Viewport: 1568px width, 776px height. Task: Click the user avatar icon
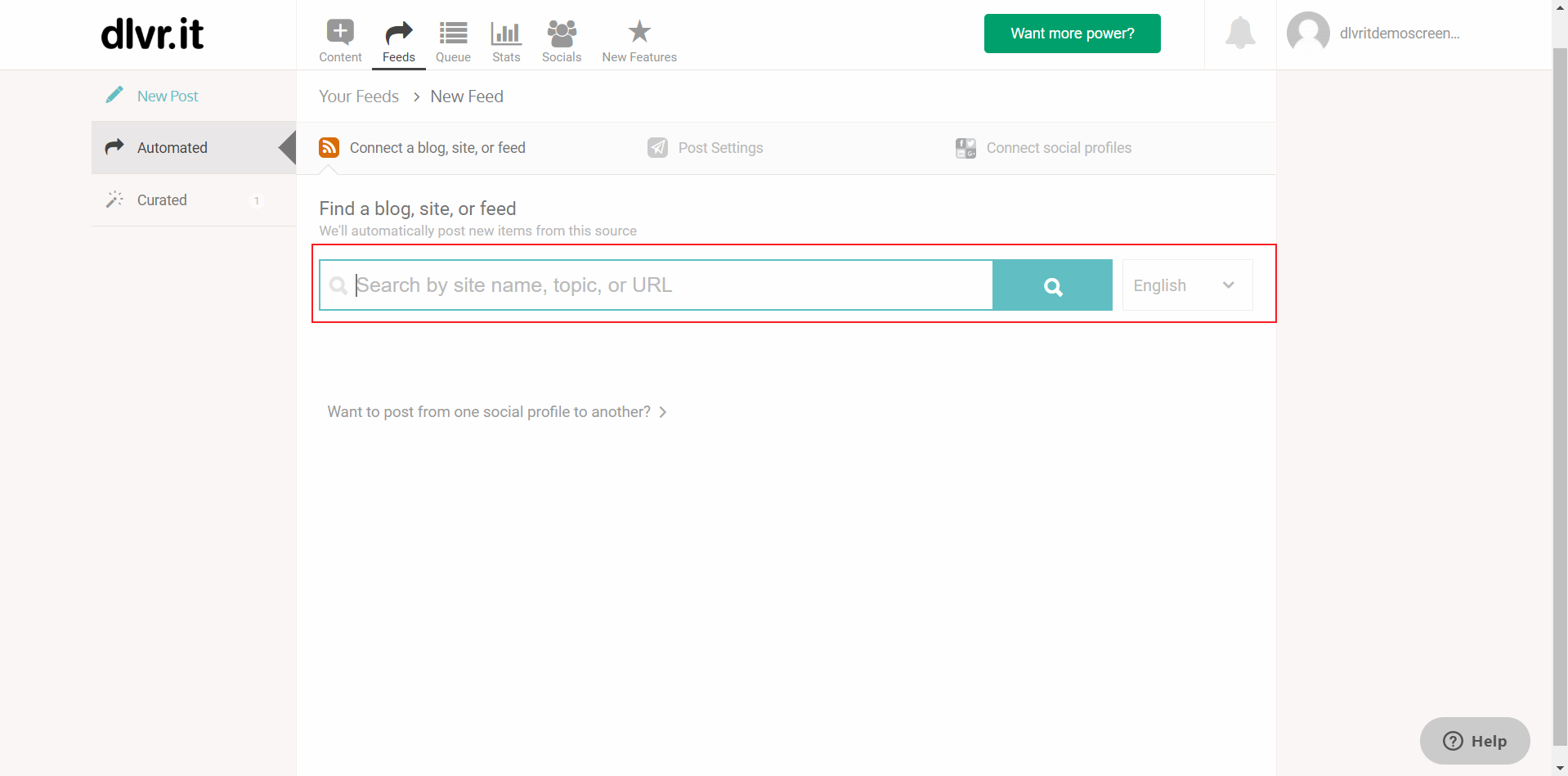(x=1308, y=33)
